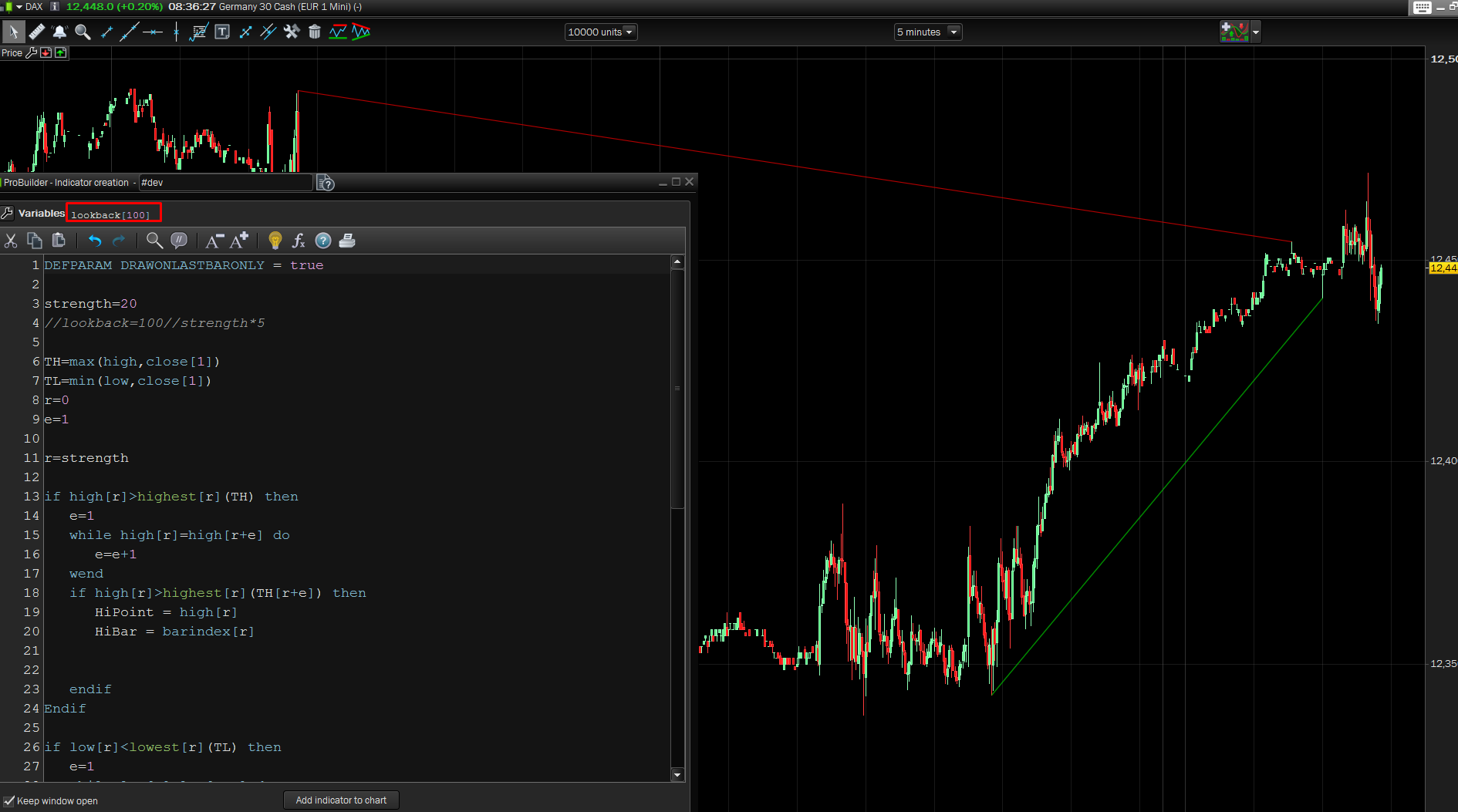Open the Fibonacci drawing tool
The width and height of the screenshot is (1458, 812).
tap(199, 32)
